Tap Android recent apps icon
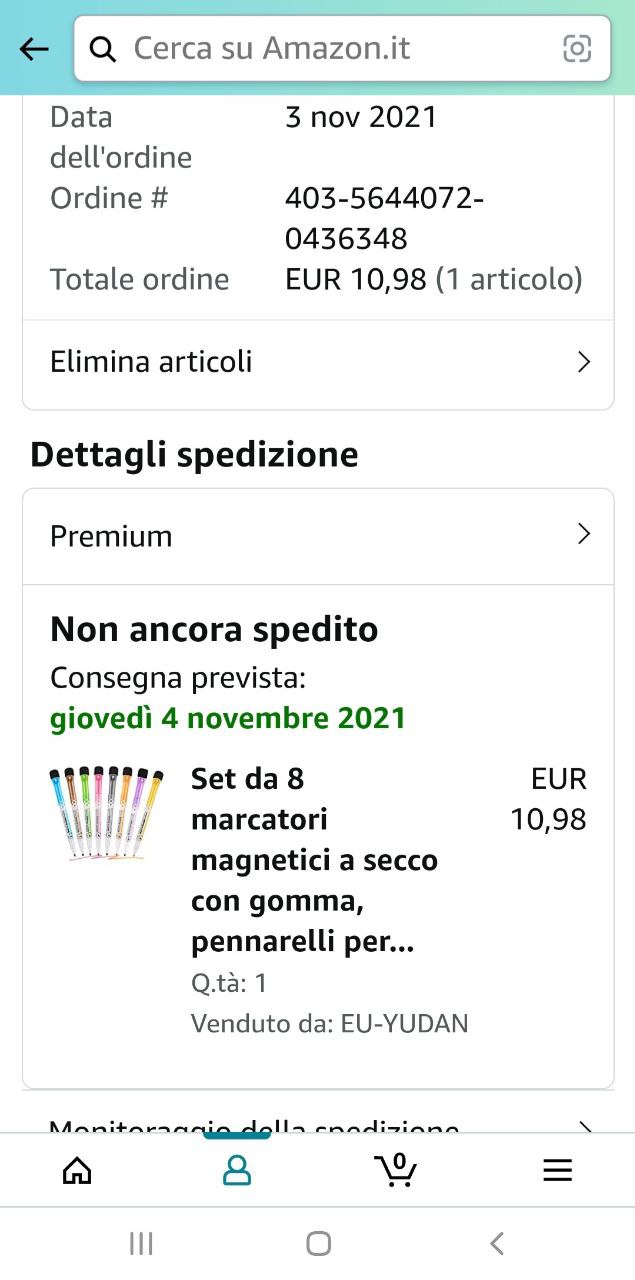The image size is (635, 1280). [141, 1243]
